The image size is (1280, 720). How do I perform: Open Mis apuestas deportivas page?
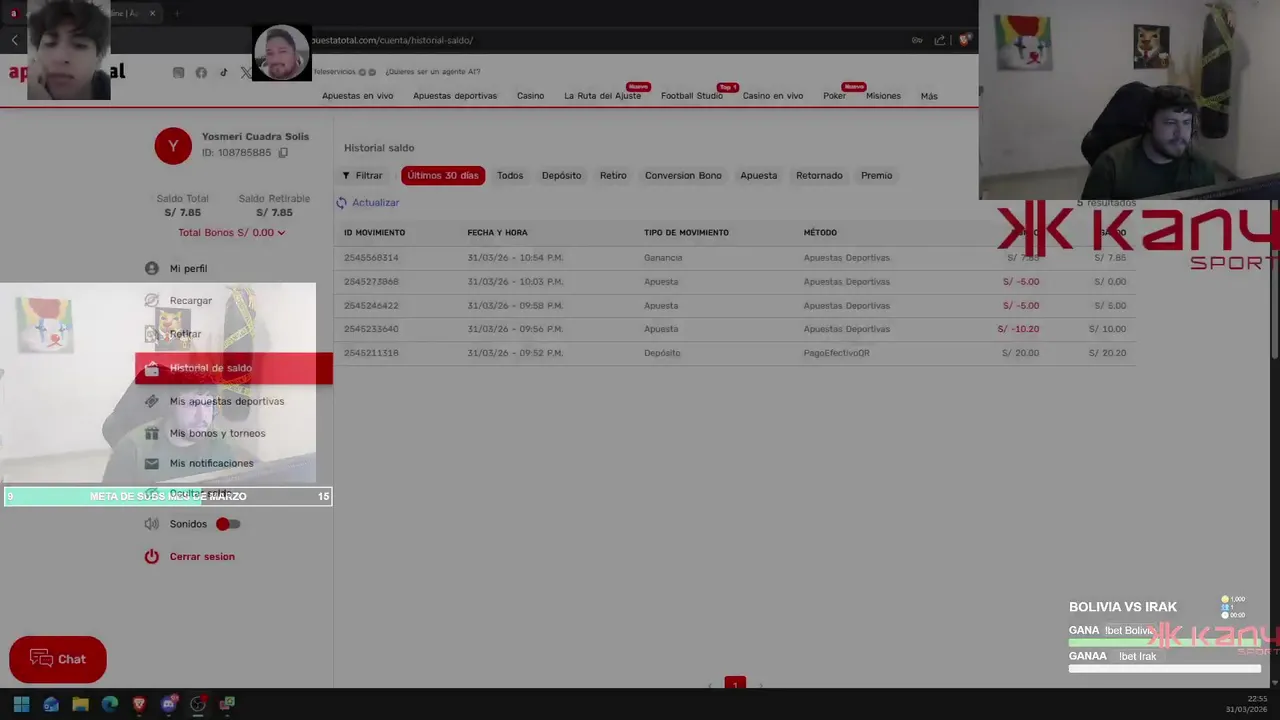pyautogui.click(x=227, y=401)
